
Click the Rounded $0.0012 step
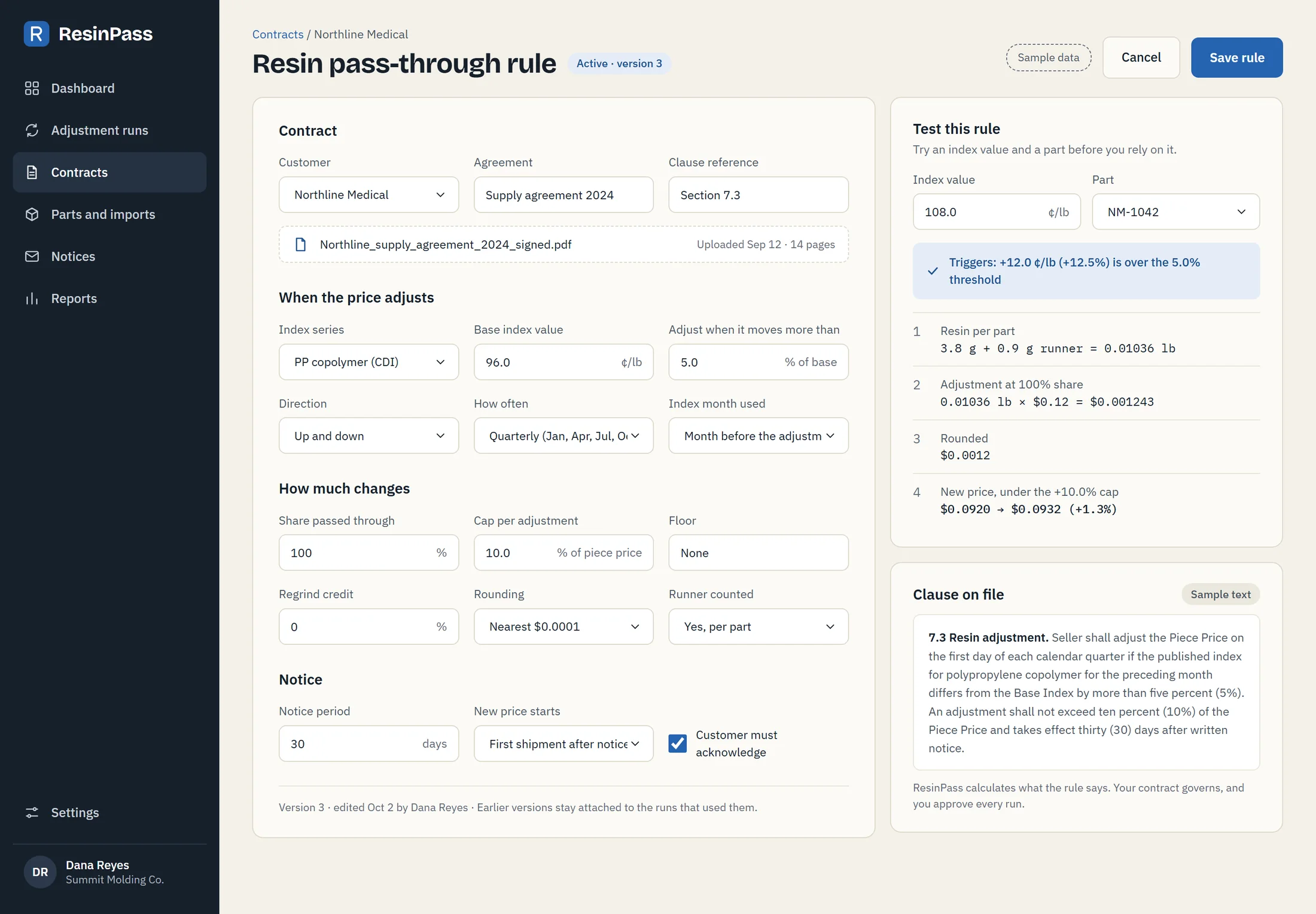pyautogui.click(x=1086, y=447)
